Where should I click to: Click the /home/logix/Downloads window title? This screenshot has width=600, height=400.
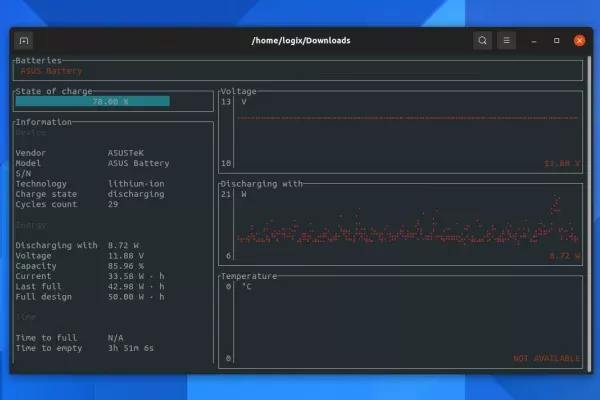click(301, 41)
